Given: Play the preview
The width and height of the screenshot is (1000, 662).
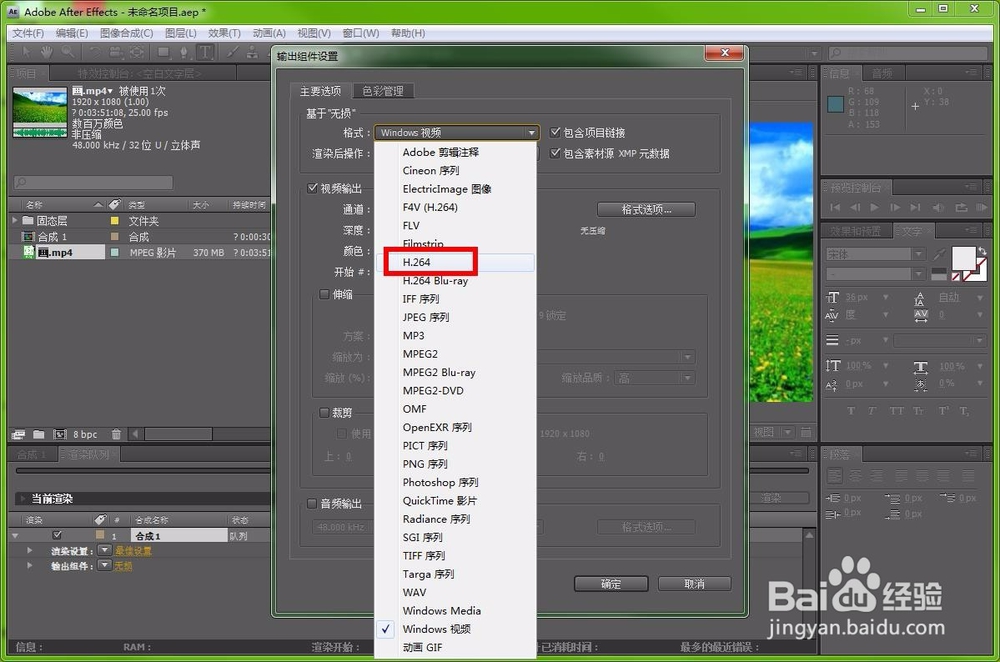Looking at the screenshot, I should point(874,207).
